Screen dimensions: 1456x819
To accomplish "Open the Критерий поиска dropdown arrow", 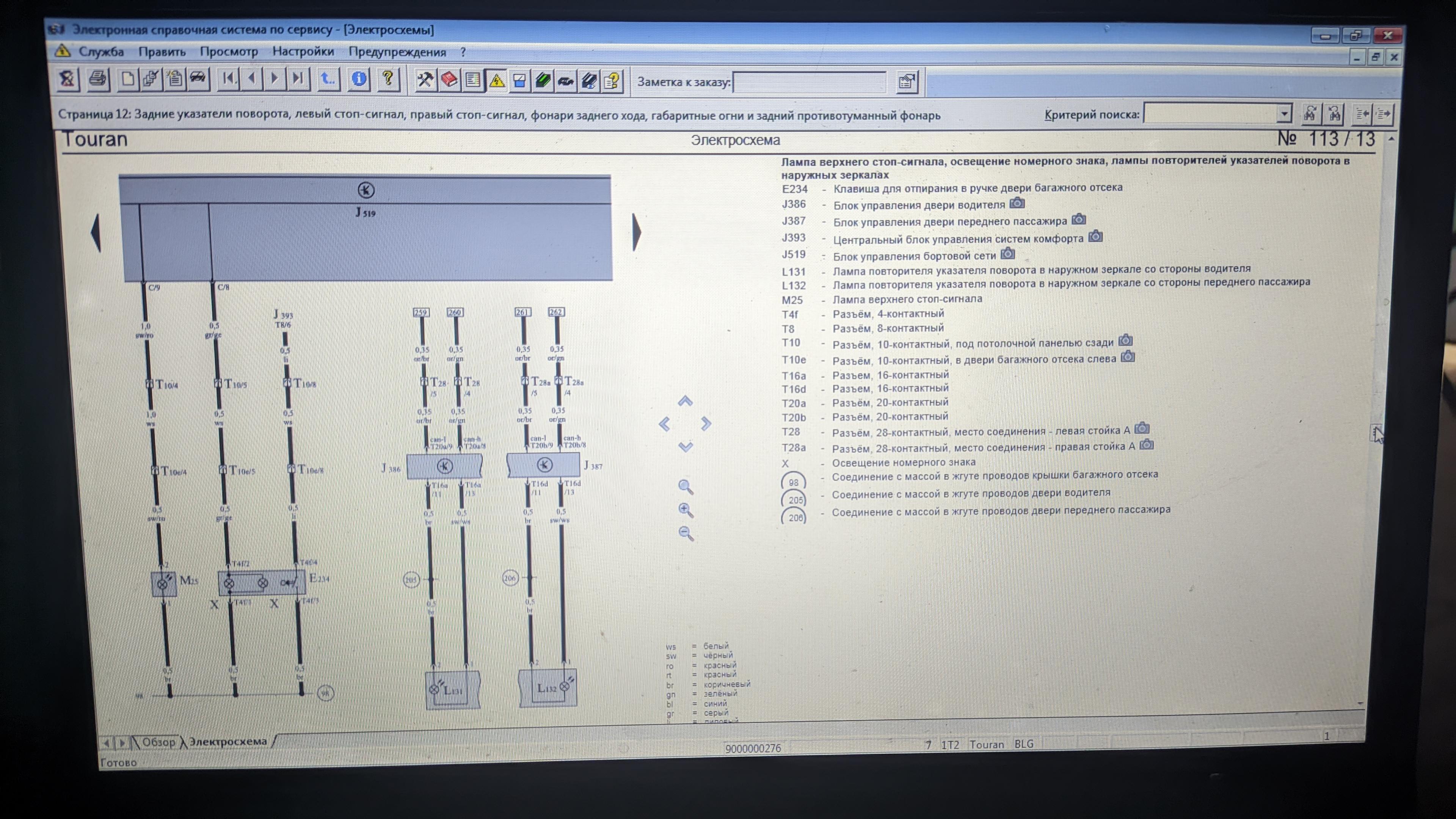I will click(x=1284, y=114).
